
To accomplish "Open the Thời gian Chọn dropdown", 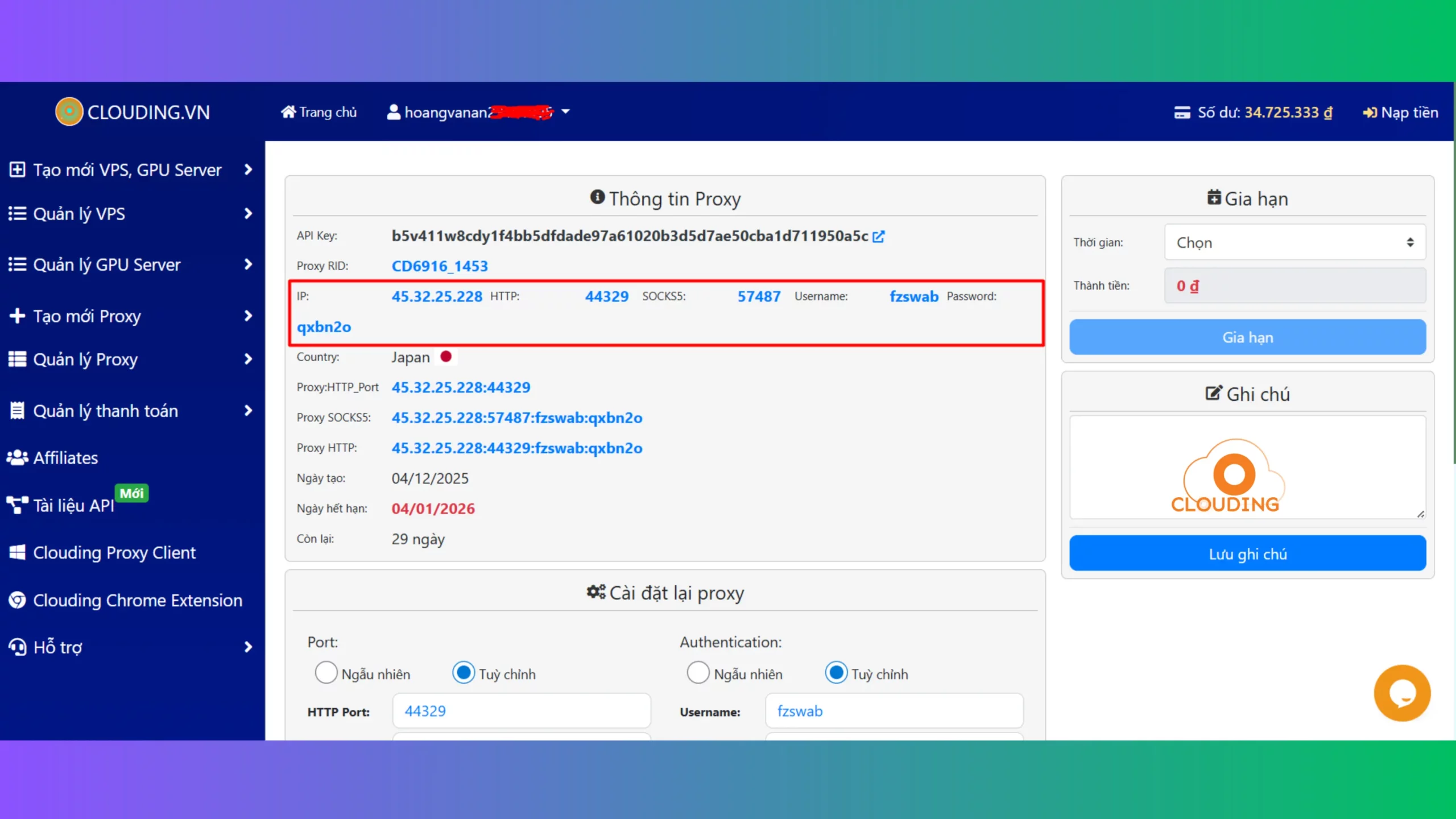I will pyautogui.click(x=1295, y=242).
